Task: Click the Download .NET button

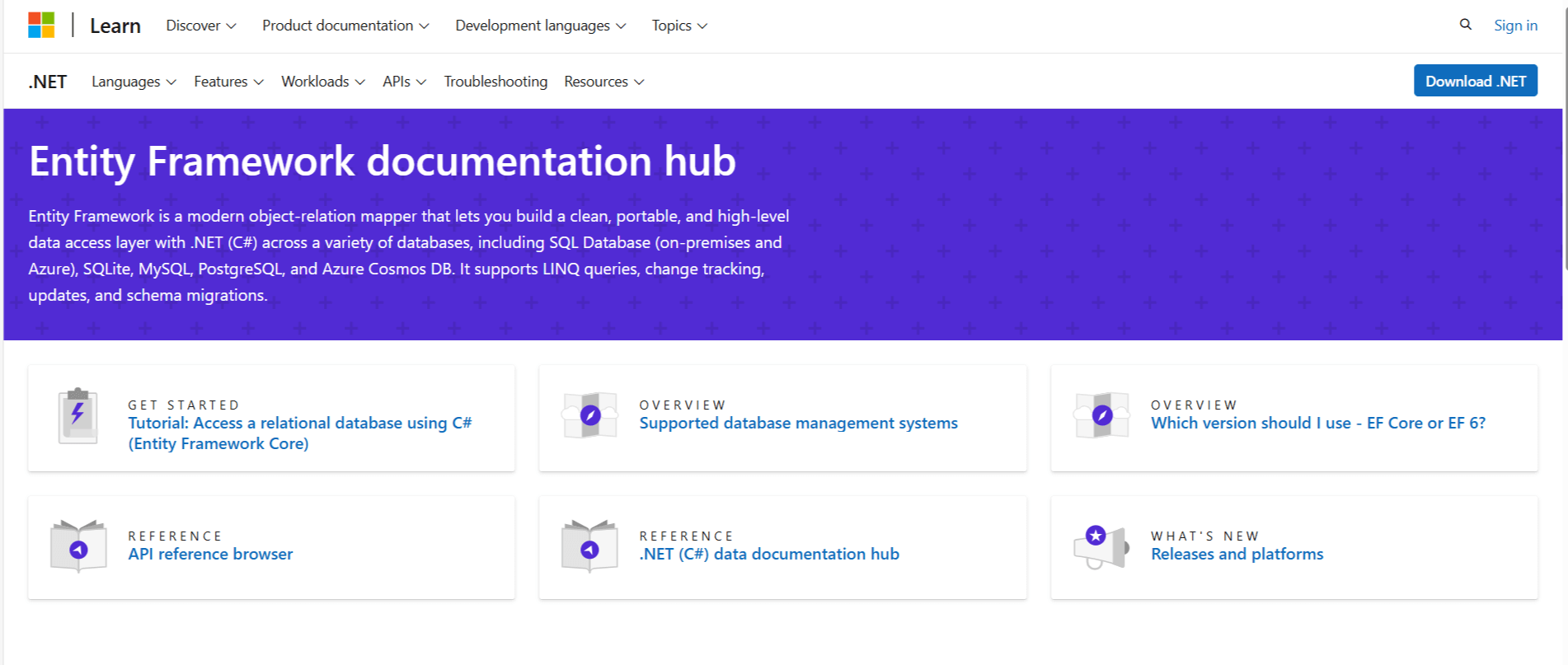Action: [x=1476, y=81]
